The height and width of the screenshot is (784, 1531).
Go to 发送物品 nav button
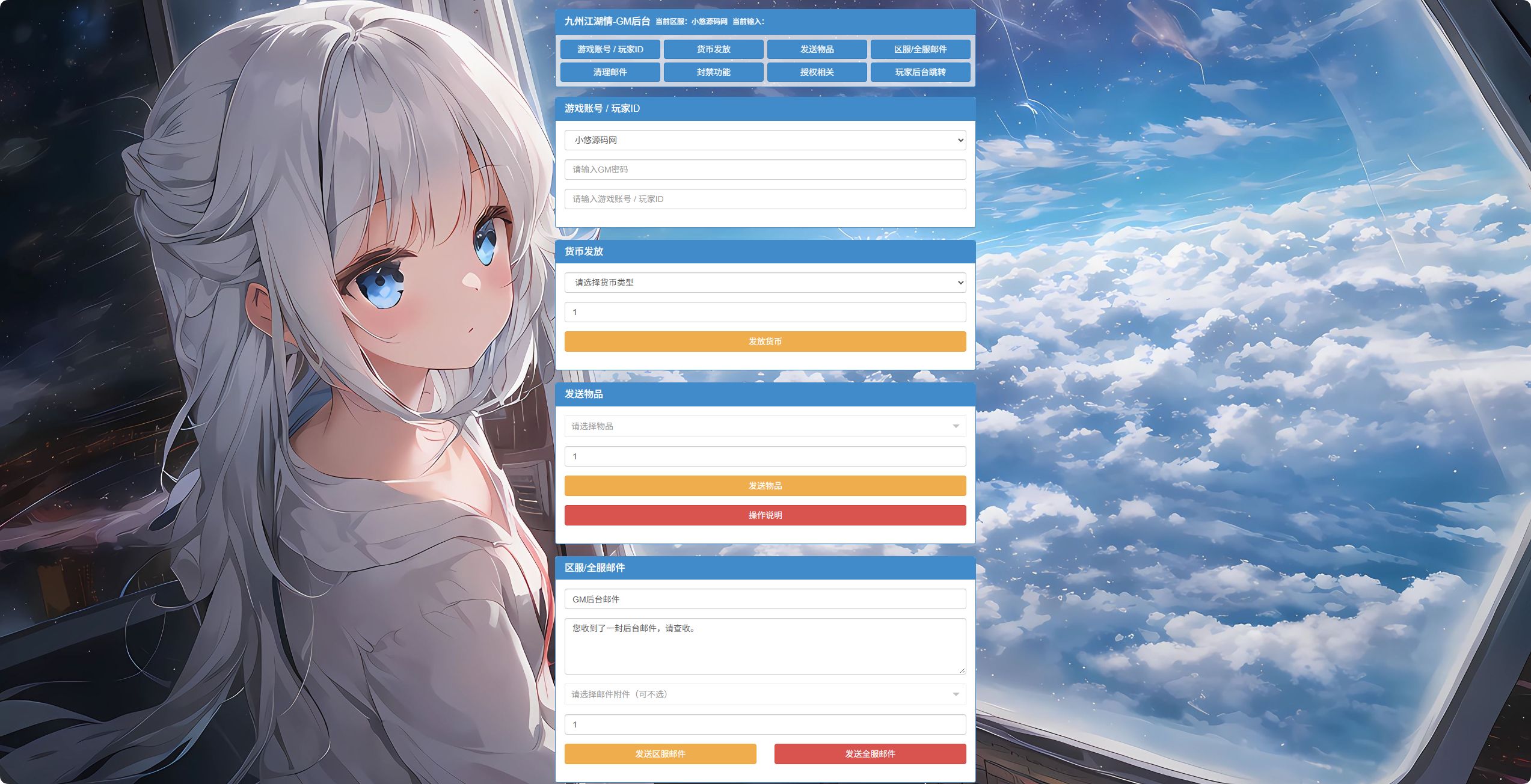click(x=817, y=49)
